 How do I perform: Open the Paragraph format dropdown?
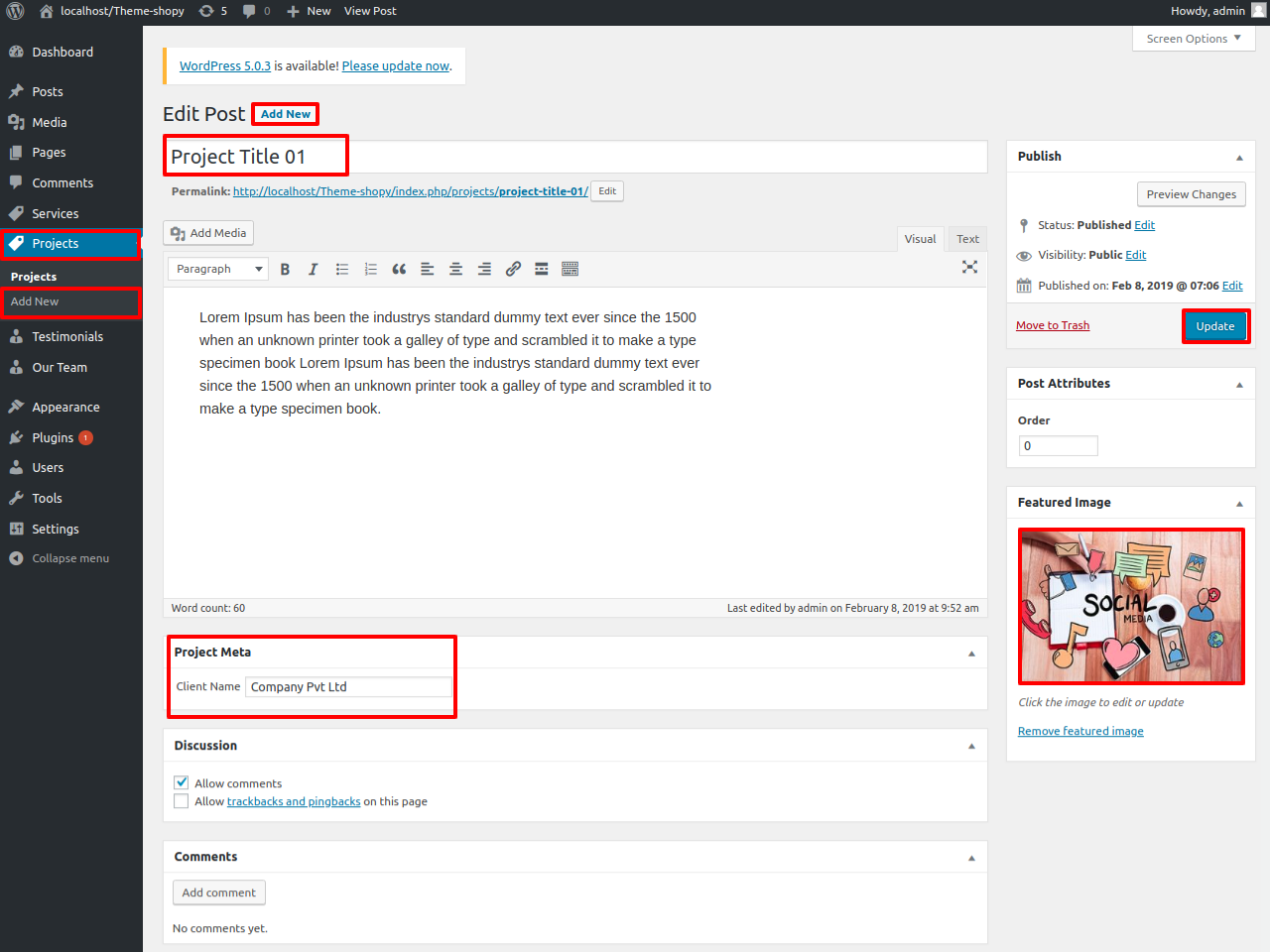pyautogui.click(x=217, y=269)
